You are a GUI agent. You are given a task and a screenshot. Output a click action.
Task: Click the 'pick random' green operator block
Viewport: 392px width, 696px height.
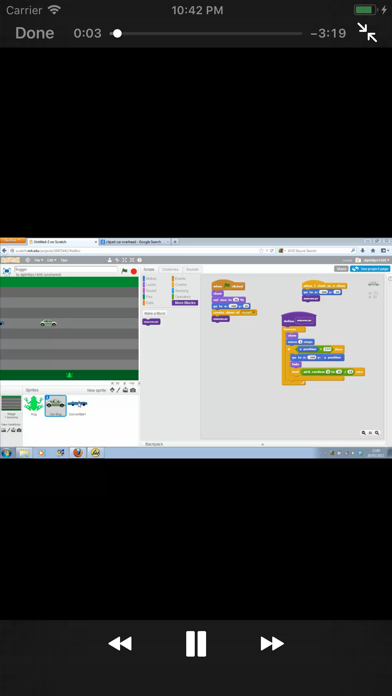click(328, 372)
